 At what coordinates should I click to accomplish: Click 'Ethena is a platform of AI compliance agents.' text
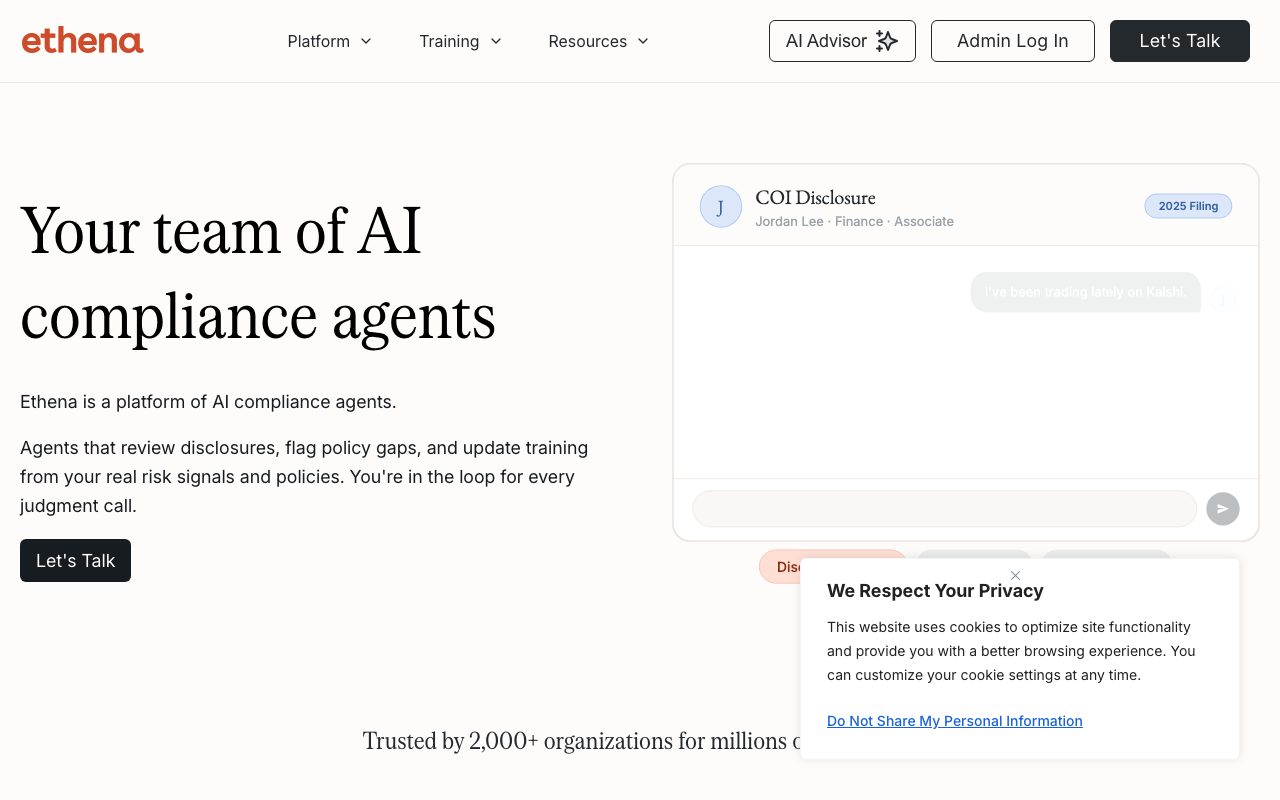[x=208, y=402]
